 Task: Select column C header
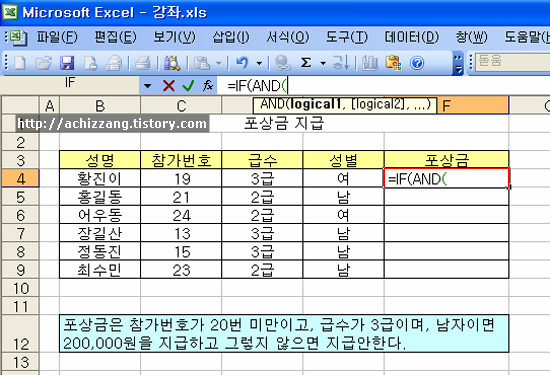[x=181, y=106]
